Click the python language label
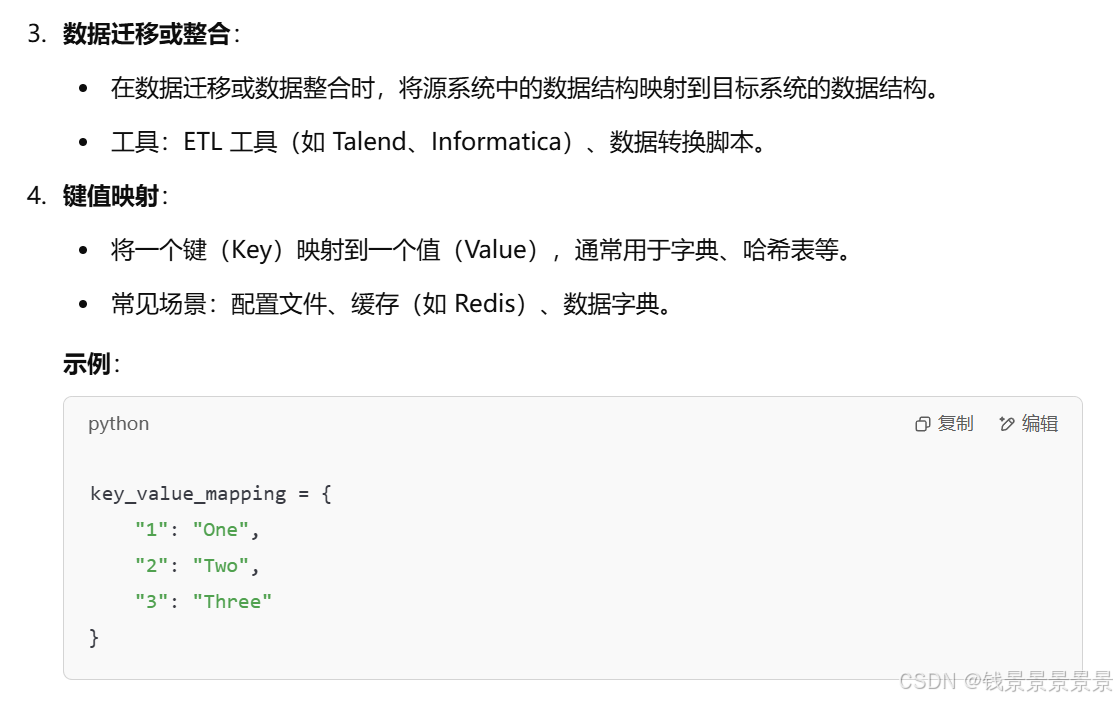The width and height of the screenshot is (1117, 701). coord(118,424)
